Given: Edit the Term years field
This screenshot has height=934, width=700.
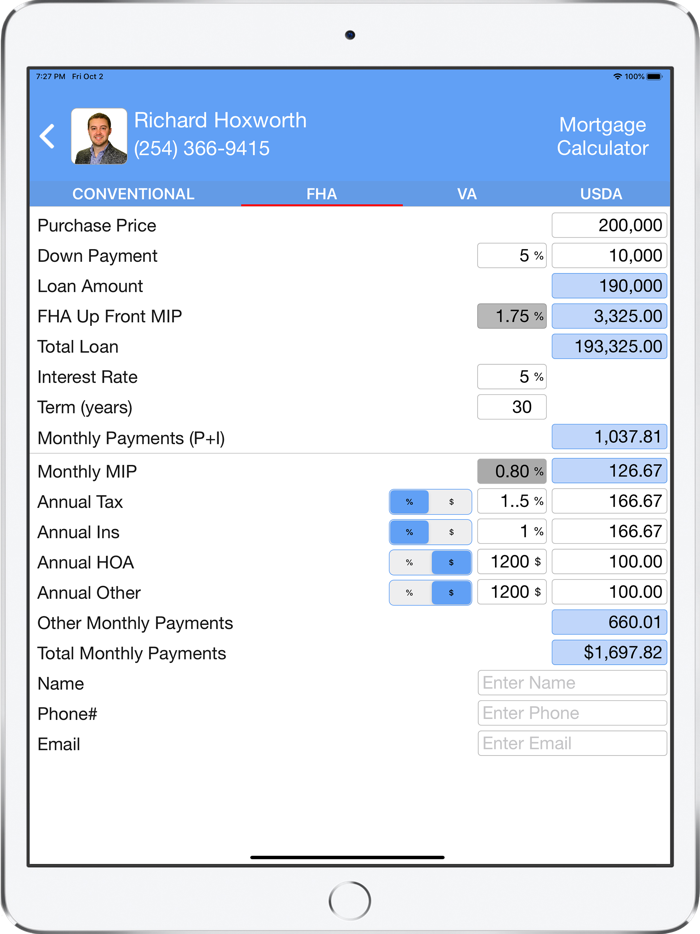Looking at the screenshot, I should (512, 407).
